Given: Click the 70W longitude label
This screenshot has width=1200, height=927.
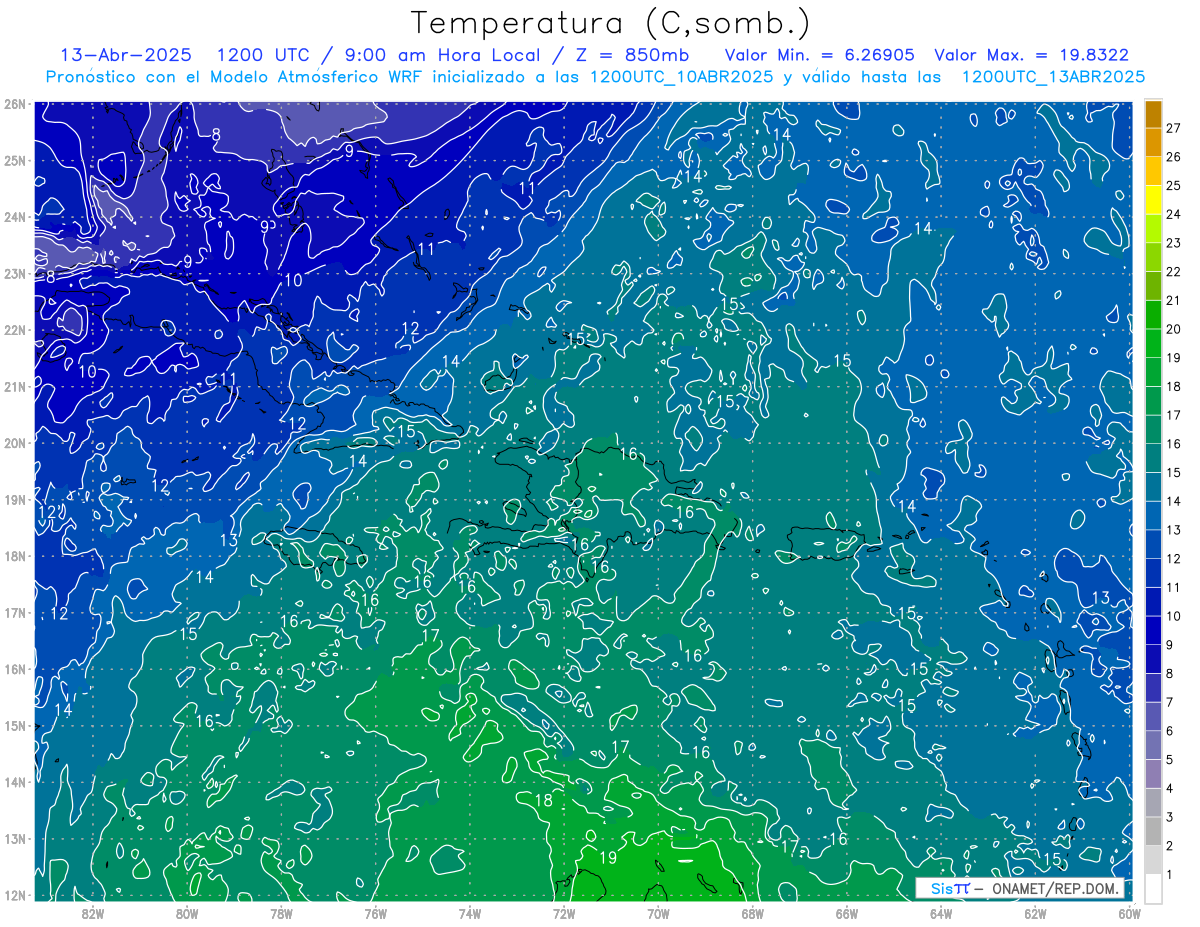Looking at the screenshot, I should point(658,913).
